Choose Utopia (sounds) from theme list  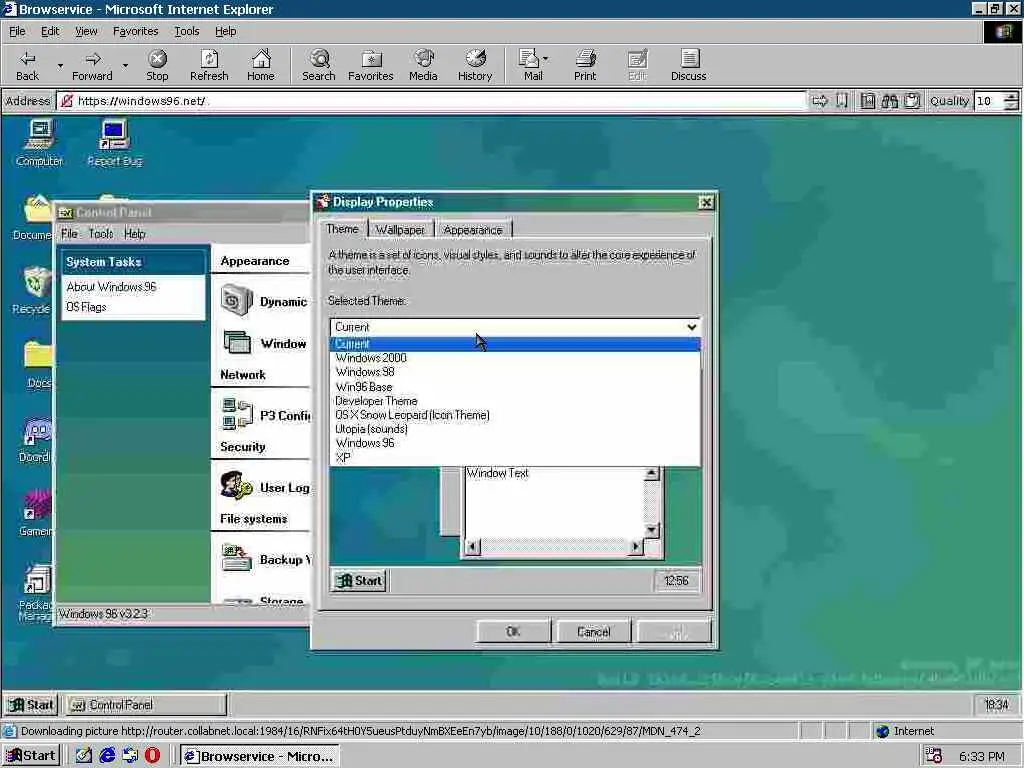[515, 429]
